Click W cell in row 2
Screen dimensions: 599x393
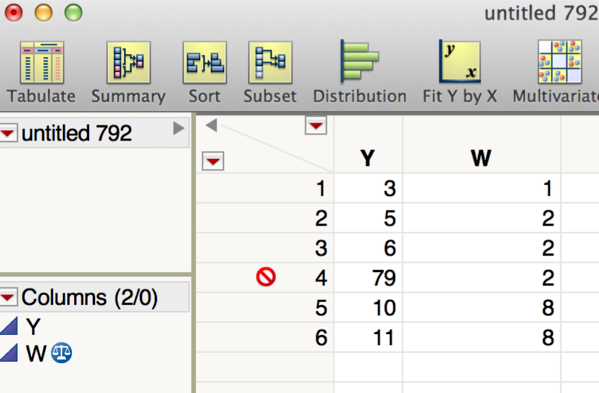(481, 218)
